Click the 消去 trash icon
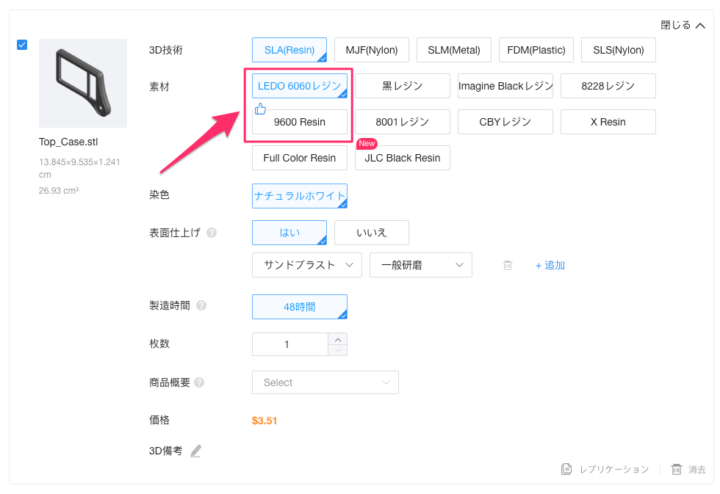 tap(677, 469)
